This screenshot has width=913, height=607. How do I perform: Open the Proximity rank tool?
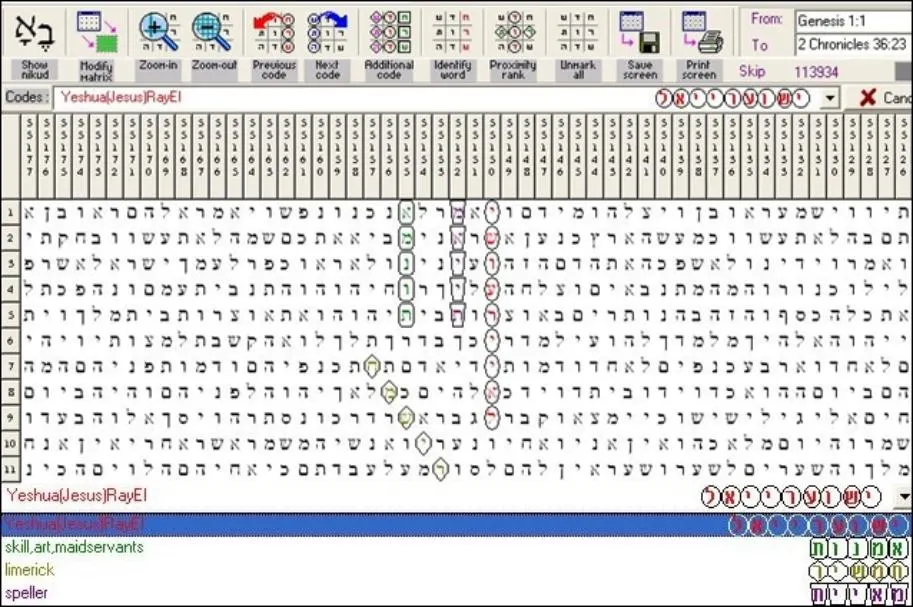[514, 32]
